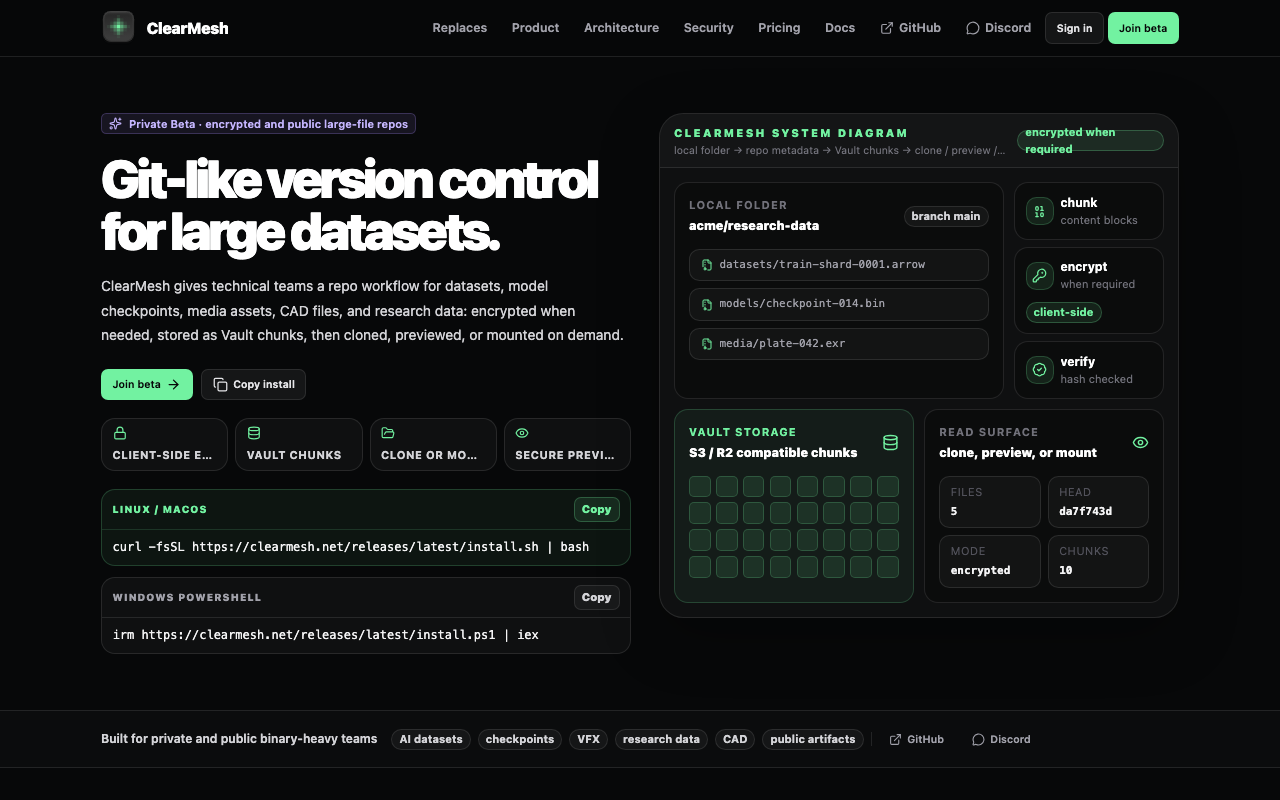The image size is (1280, 800).
Task: Select the curl install.sh command text
Action: click(x=351, y=547)
